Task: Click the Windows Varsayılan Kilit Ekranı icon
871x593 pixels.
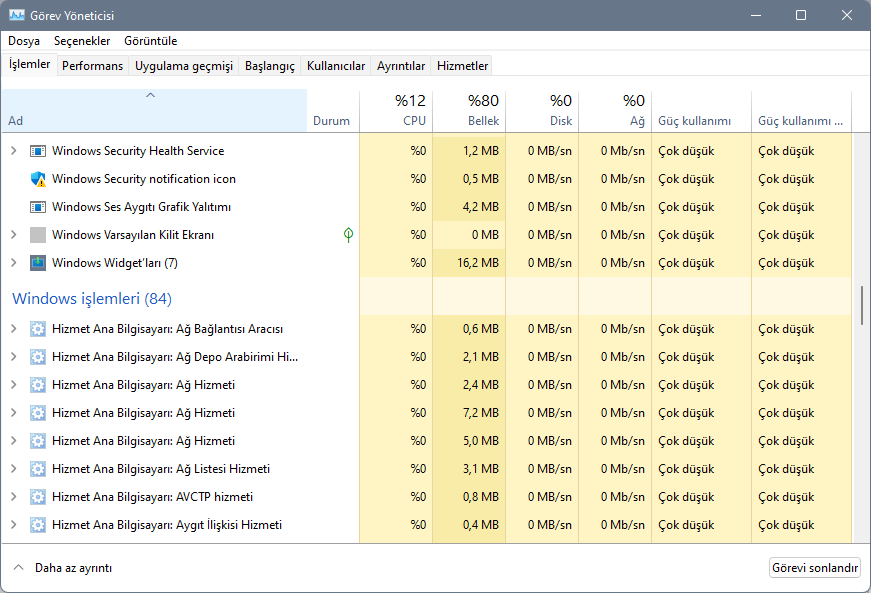Action: pyautogui.click(x=38, y=235)
